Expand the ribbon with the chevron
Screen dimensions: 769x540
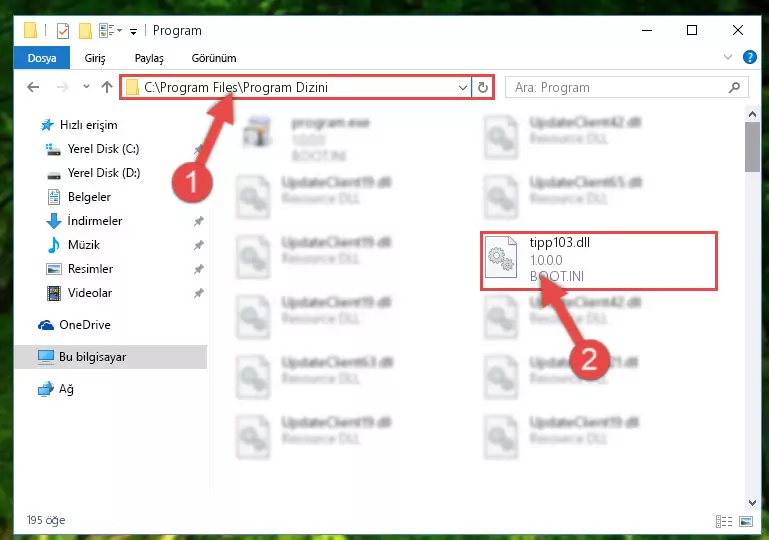coord(728,57)
